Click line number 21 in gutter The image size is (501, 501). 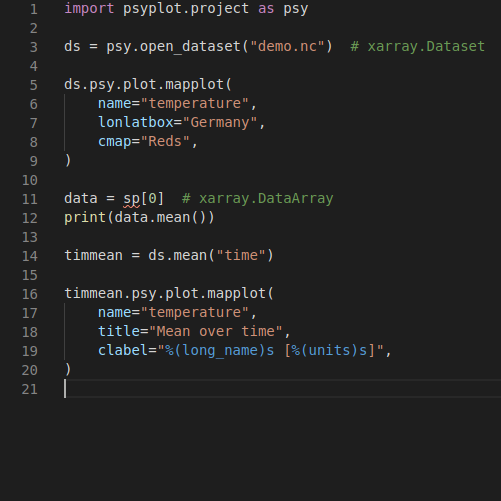tap(30, 389)
